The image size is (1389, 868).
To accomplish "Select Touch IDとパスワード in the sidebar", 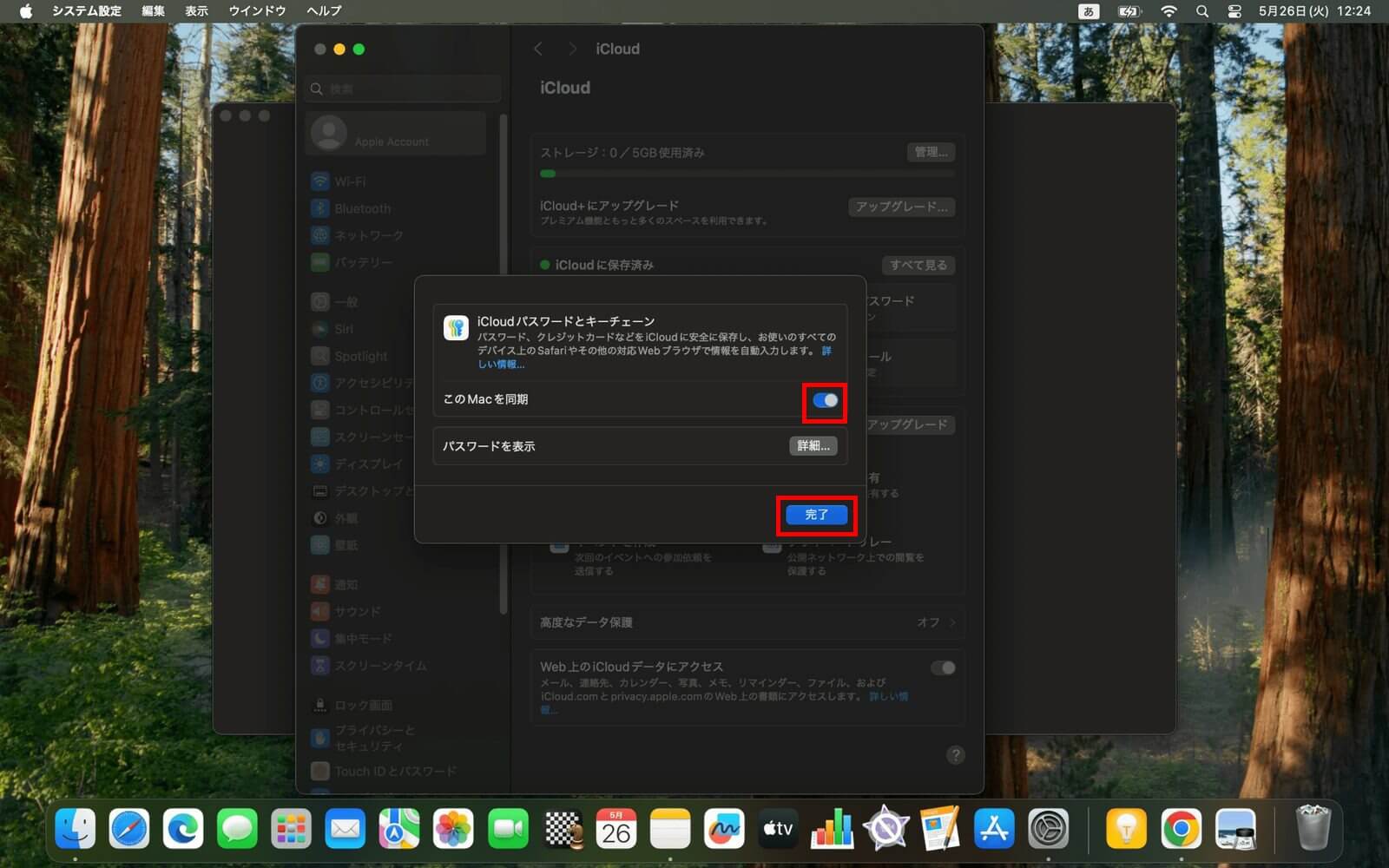I will pyautogui.click(x=396, y=771).
